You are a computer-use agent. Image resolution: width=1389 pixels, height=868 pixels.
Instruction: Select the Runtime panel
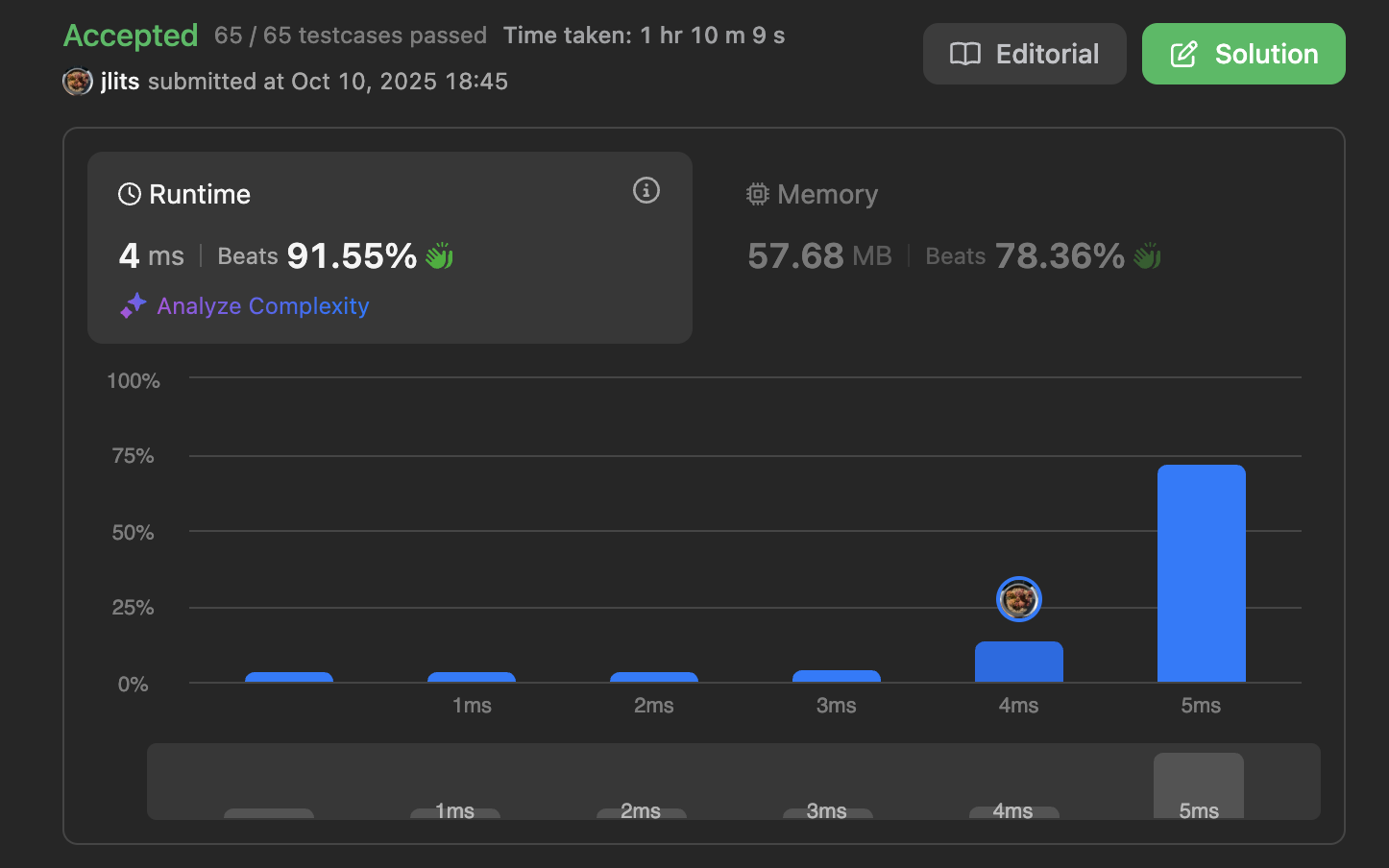[x=390, y=248]
